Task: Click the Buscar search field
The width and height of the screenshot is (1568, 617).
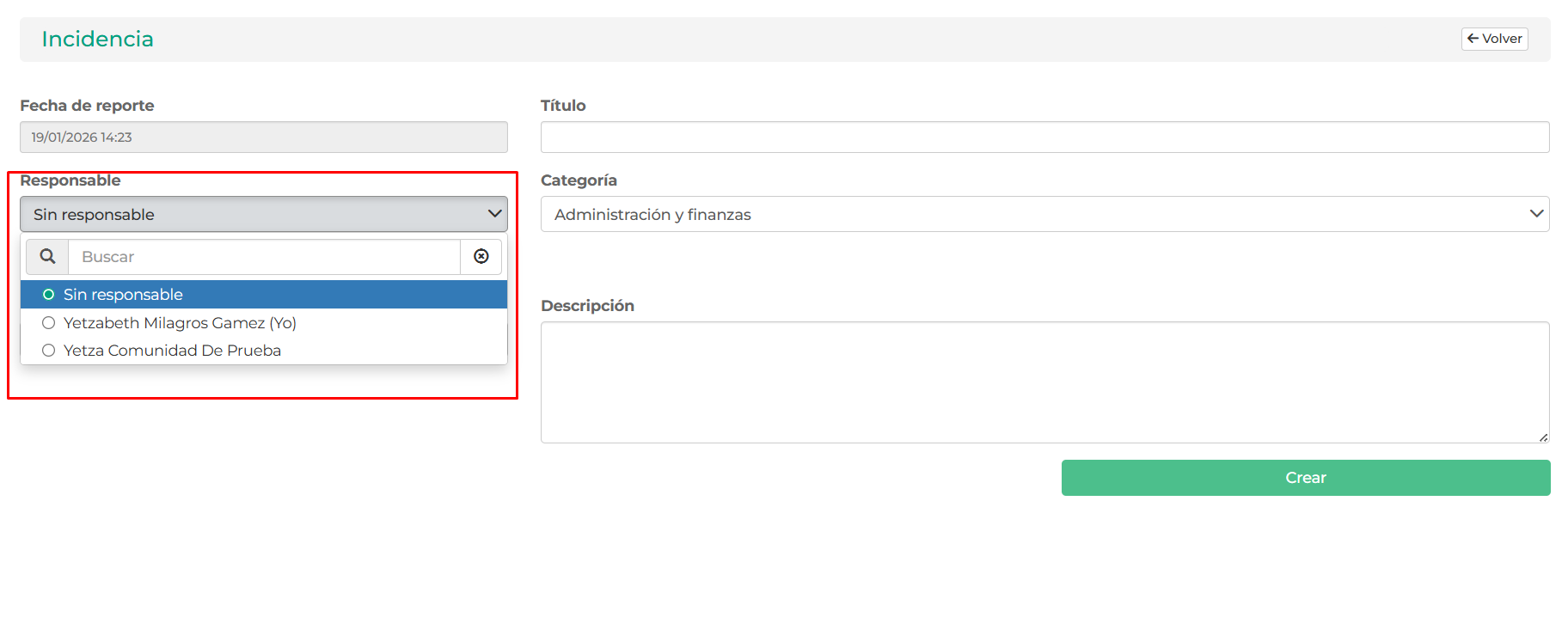Action: coord(264,257)
